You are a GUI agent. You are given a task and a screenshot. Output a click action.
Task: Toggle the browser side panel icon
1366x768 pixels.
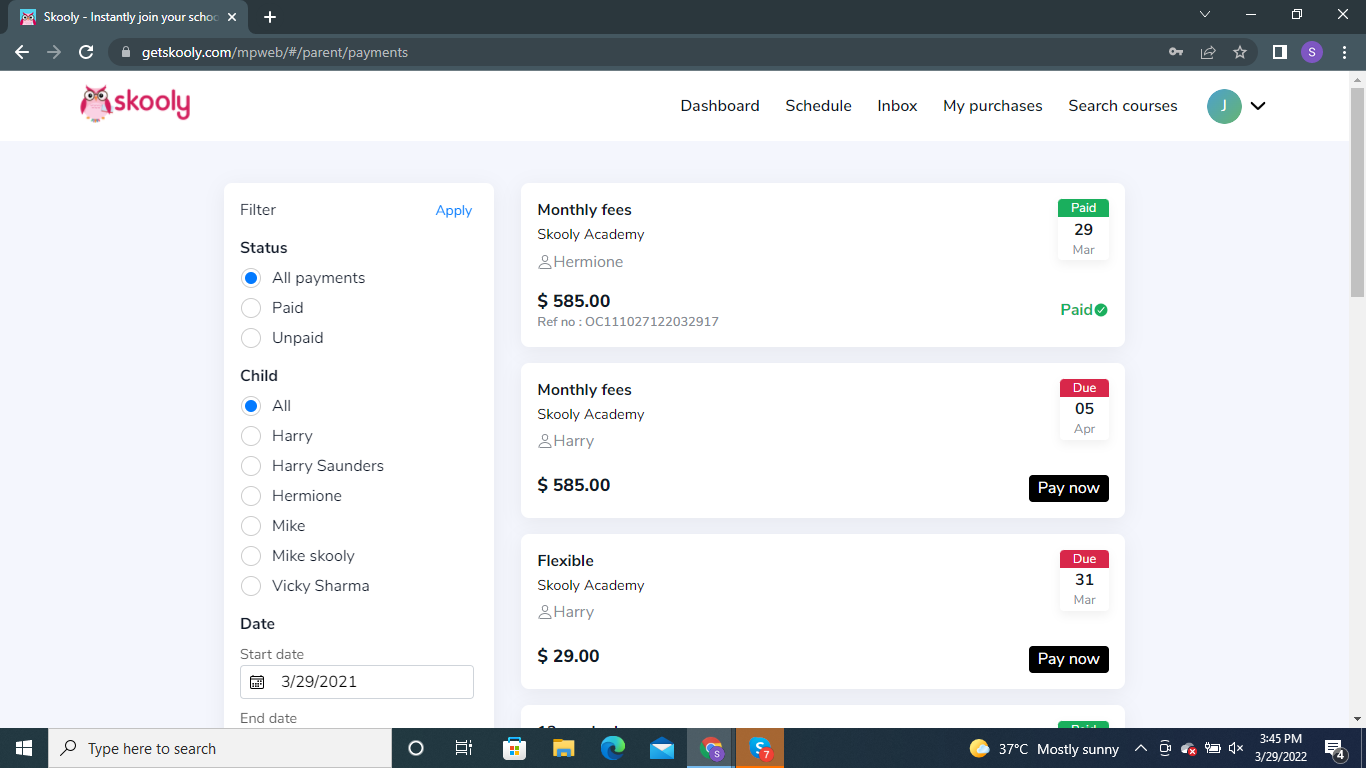[1279, 52]
